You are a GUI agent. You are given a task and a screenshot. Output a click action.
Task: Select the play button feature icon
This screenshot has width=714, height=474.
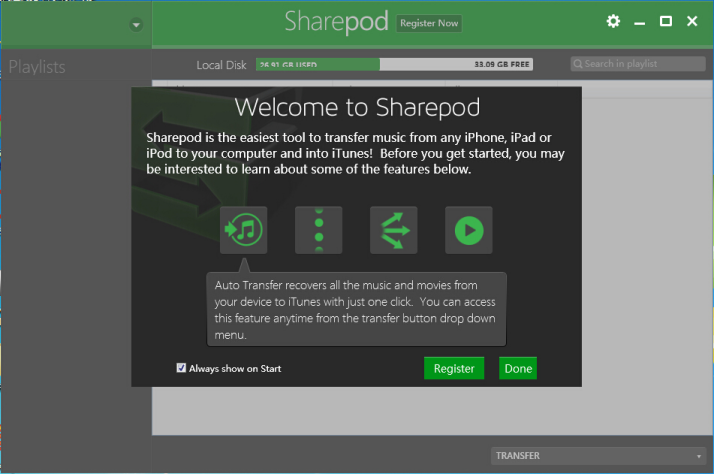coord(469,230)
